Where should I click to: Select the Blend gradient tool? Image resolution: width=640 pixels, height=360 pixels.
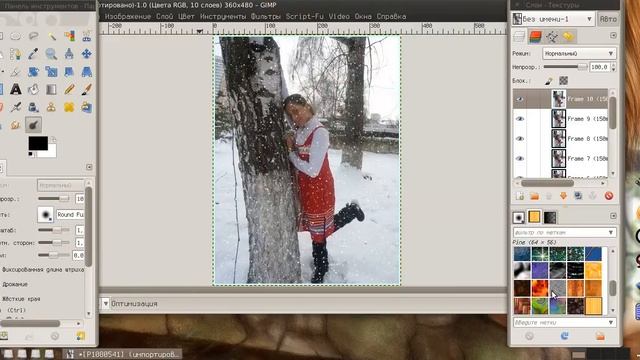click(51, 89)
